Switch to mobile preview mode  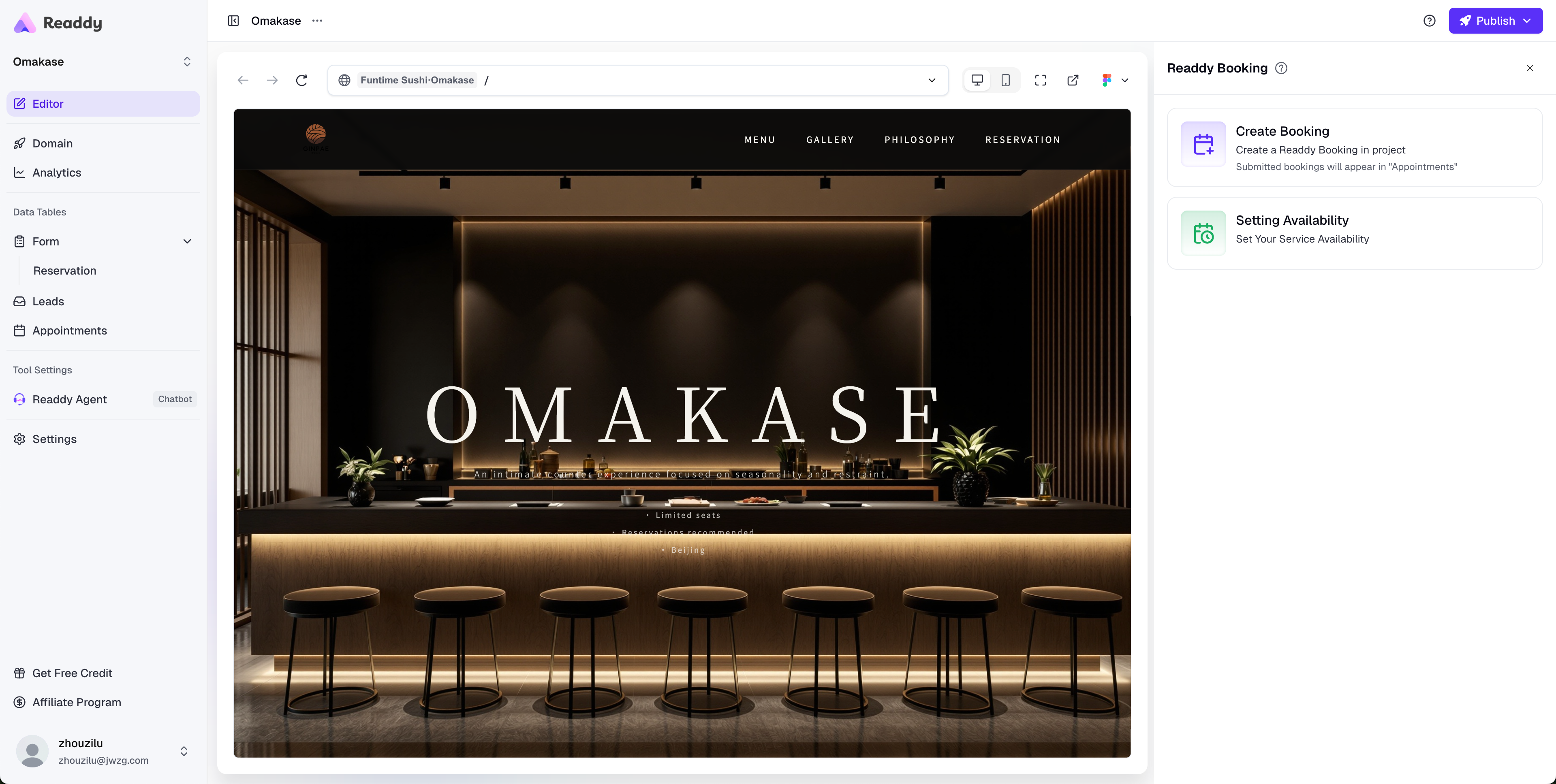pos(1005,80)
